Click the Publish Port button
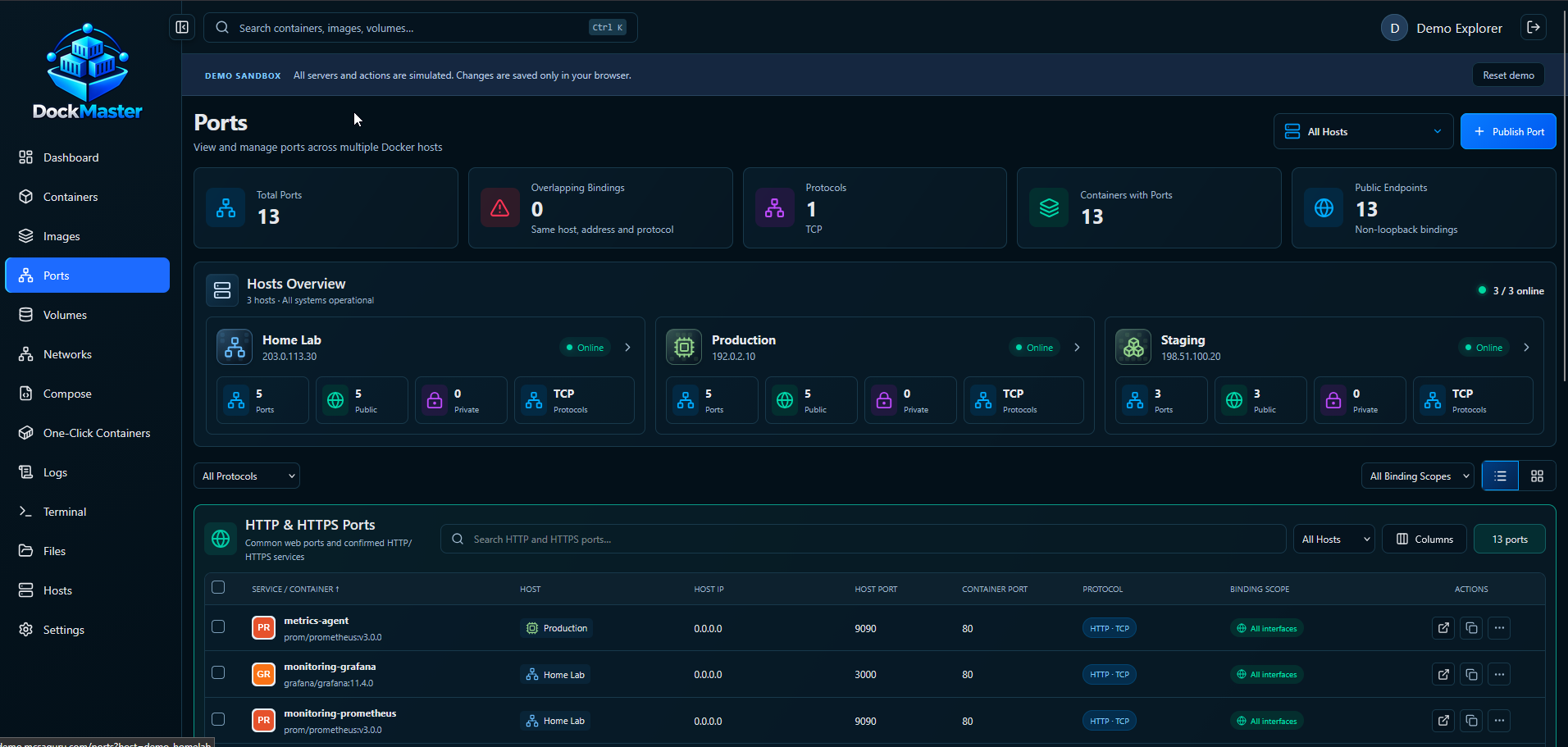The height and width of the screenshot is (747, 1568). [x=1508, y=131]
